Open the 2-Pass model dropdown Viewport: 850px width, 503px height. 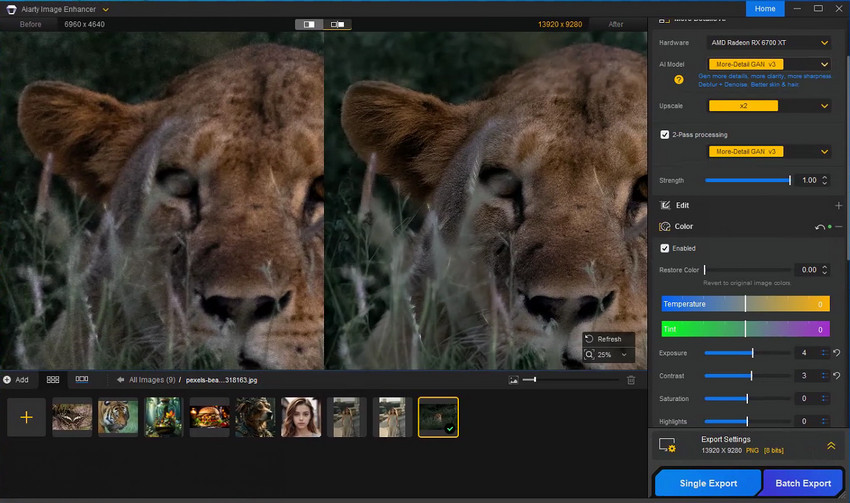point(769,152)
